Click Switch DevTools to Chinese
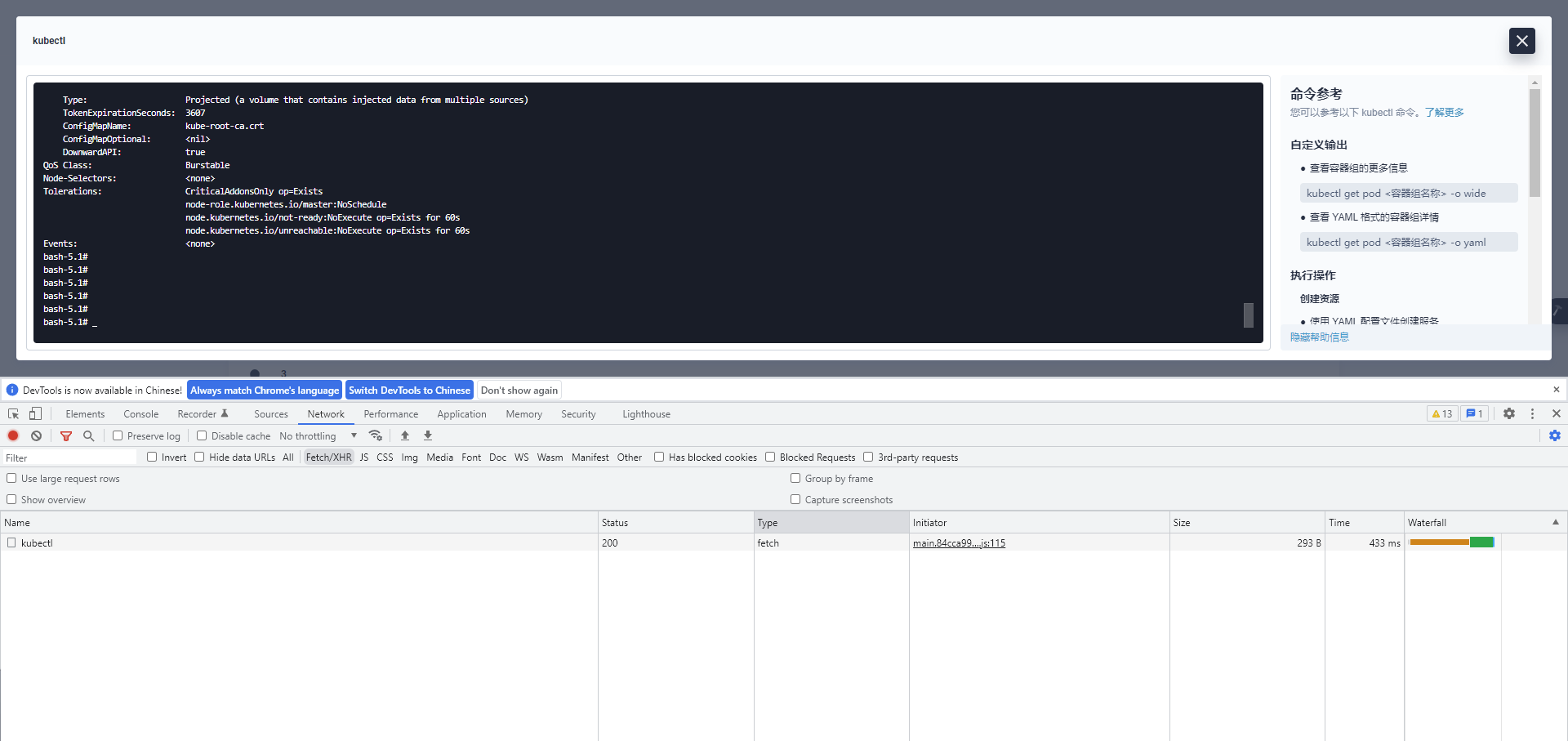 tap(409, 390)
